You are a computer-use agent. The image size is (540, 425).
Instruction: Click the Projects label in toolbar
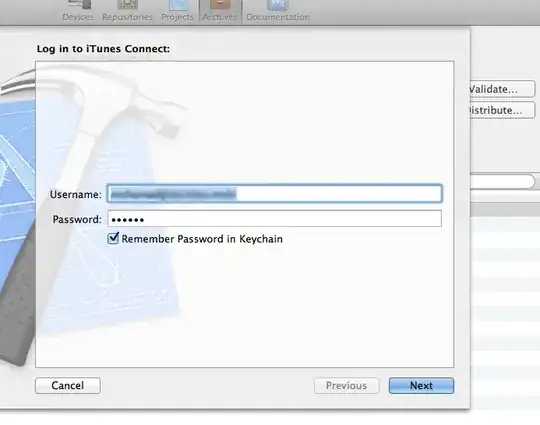click(177, 17)
